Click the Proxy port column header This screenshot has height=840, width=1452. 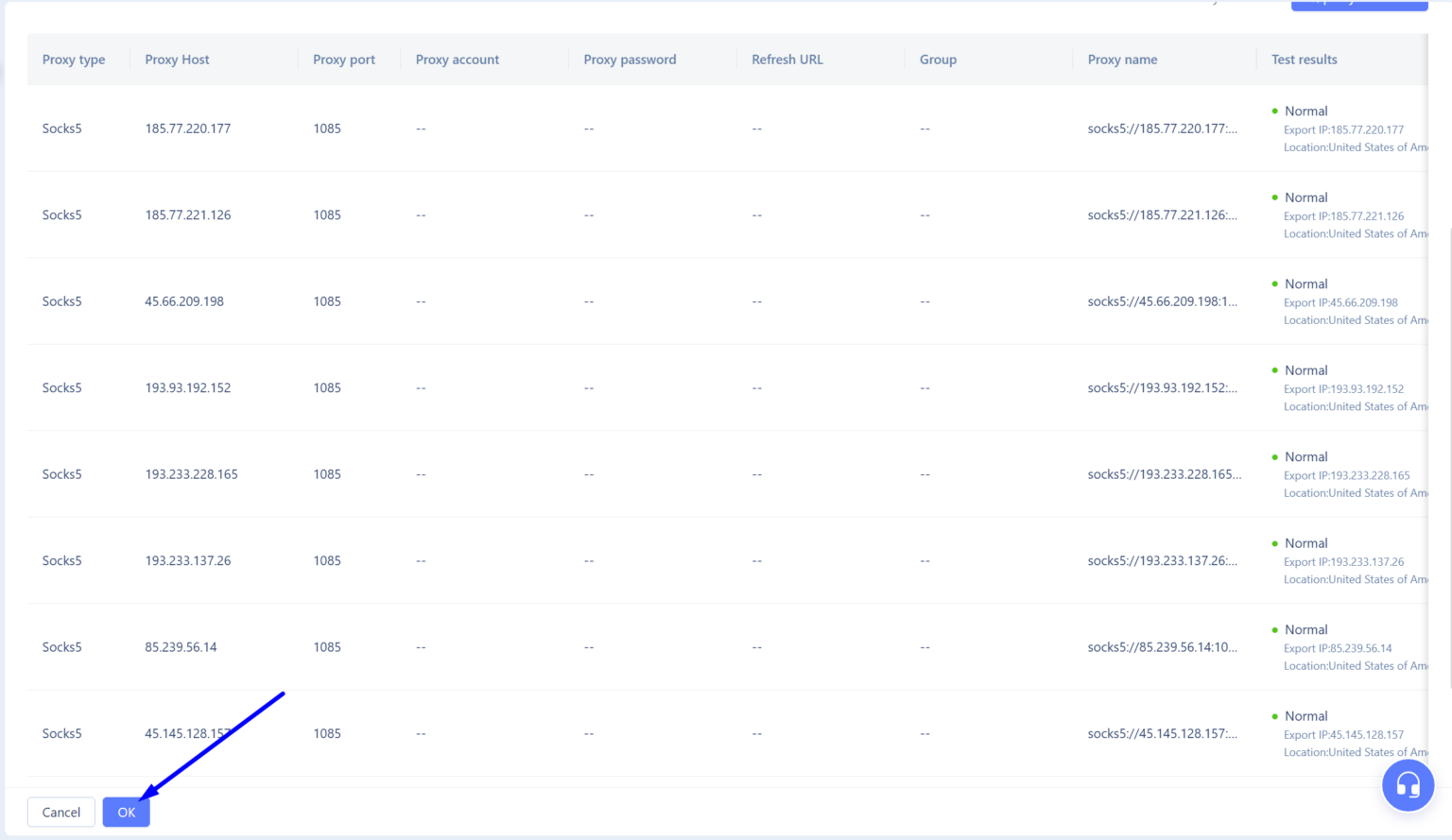pyautogui.click(x=343, y=59)
